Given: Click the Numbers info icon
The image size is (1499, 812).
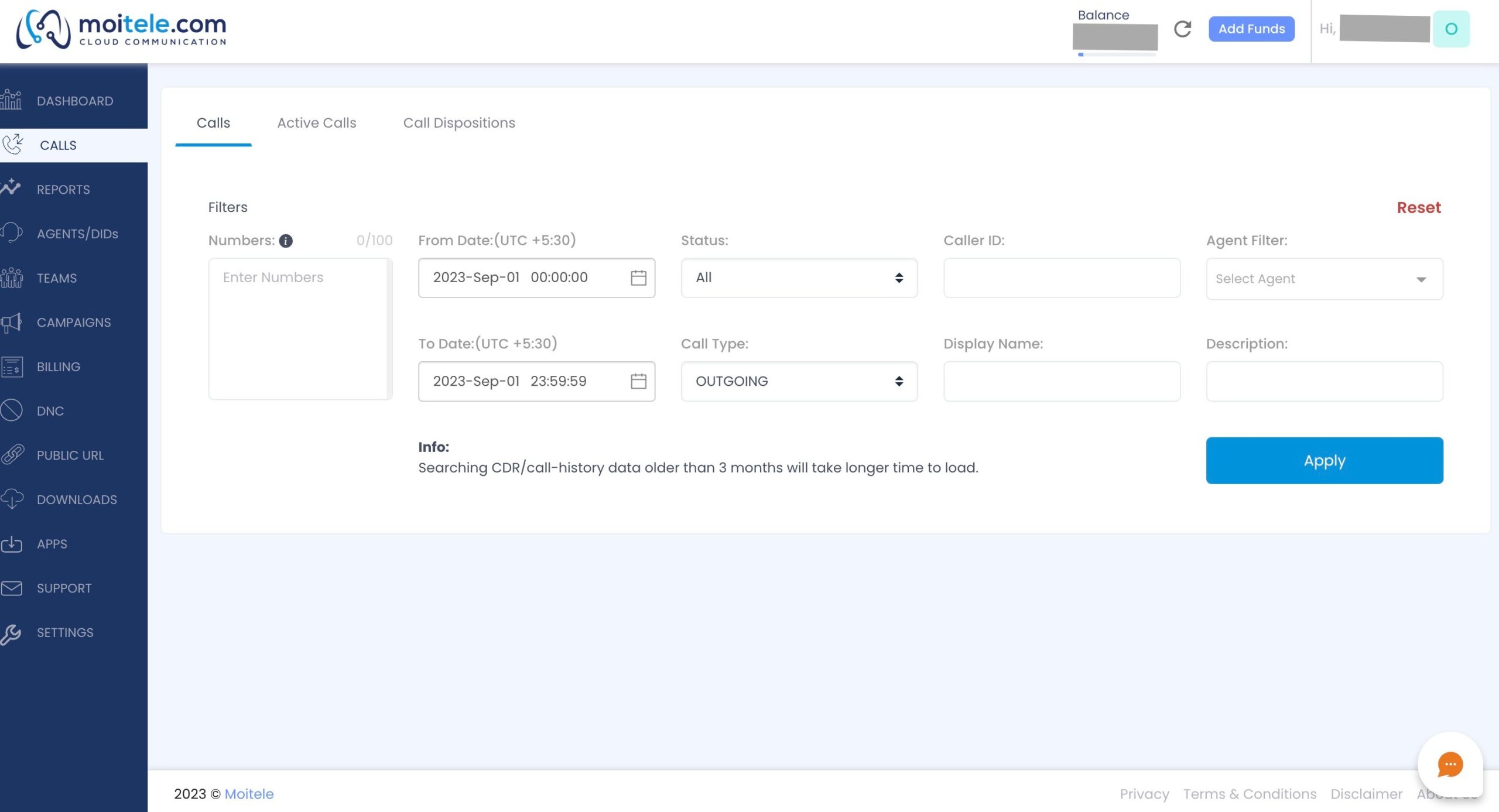Looking at the screenshot, I should [x=286, y=241].
